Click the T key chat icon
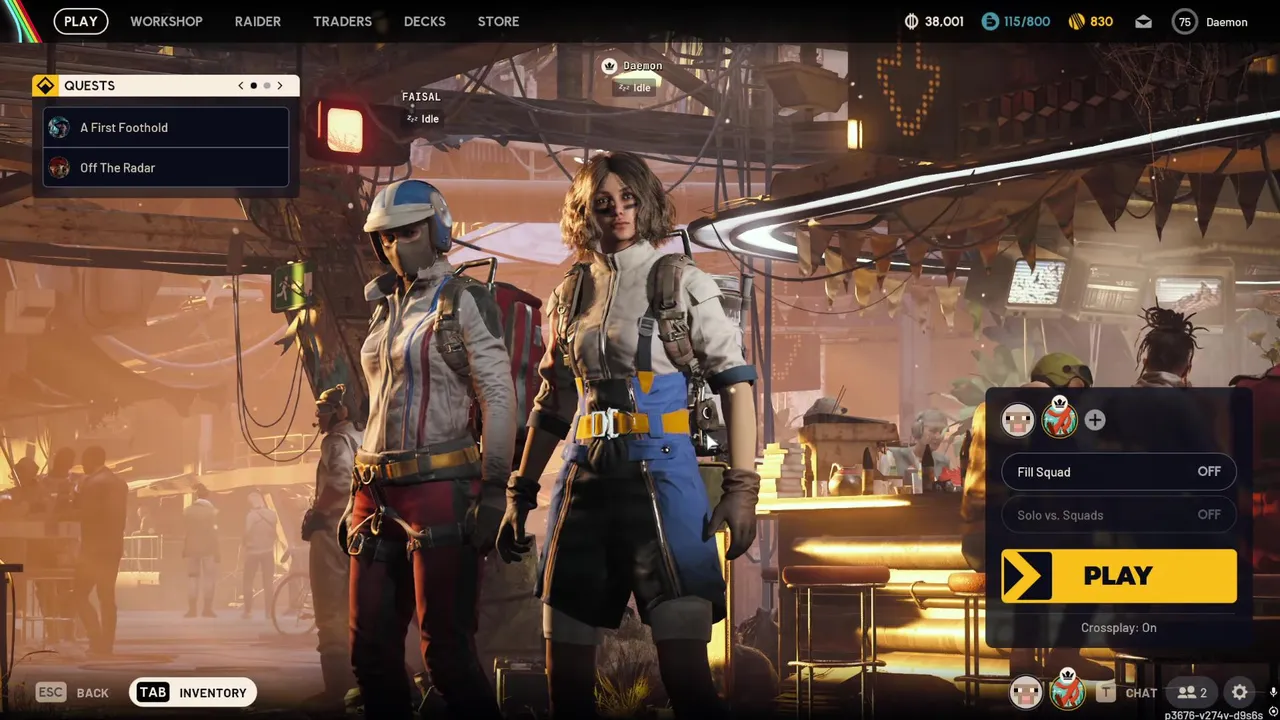Image resolution: width=1280 pixels, height=720 pixels. click(x=1105, y=692)
